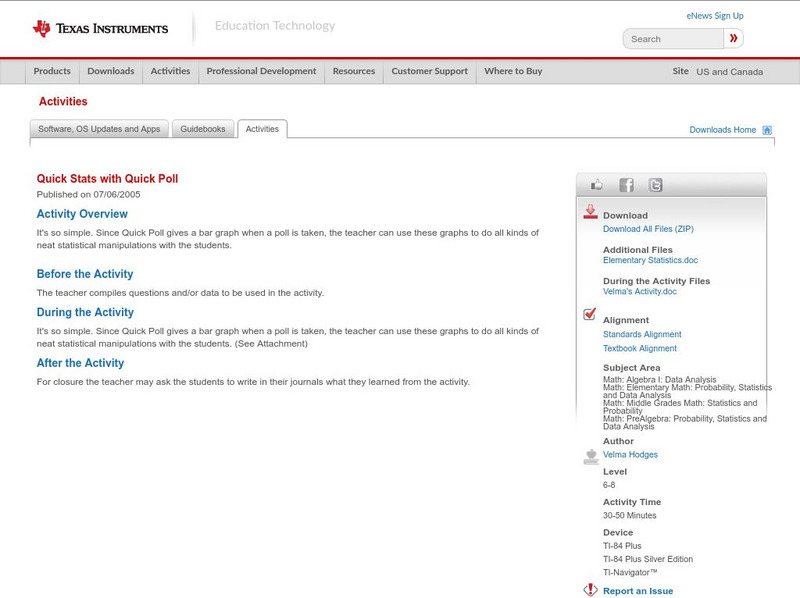Switch to the Guidebooks tab
This screenshot has width=800, height=598.
pyautogui.click(x=203, y=128)
